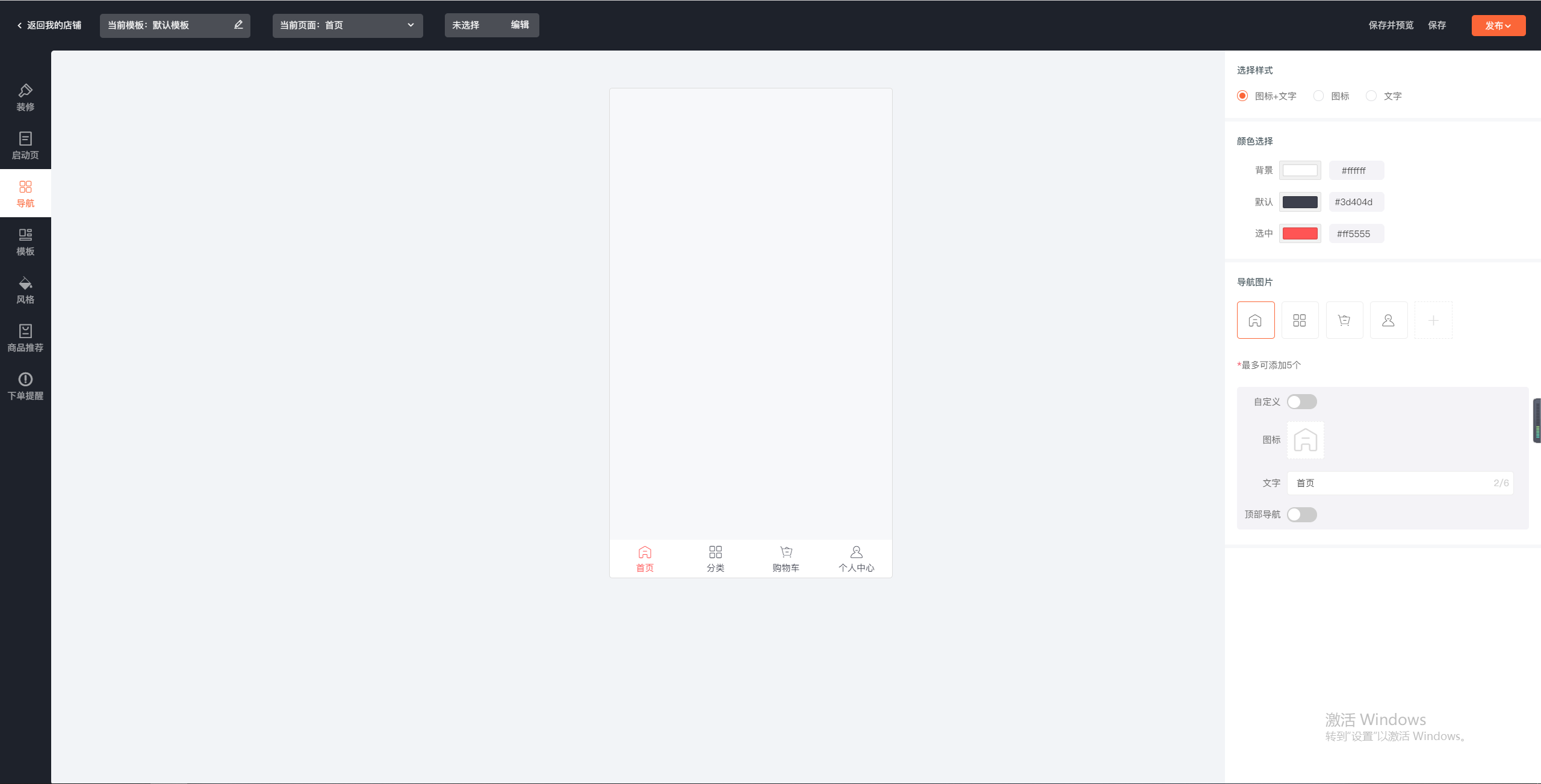Click pencil edit icon beside 默认模板

pos(238,25)
